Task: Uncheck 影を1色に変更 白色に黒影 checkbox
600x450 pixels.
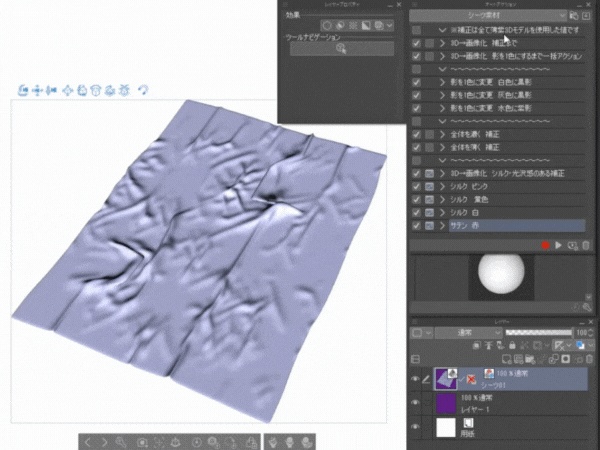Action: (x=416, y=82)
